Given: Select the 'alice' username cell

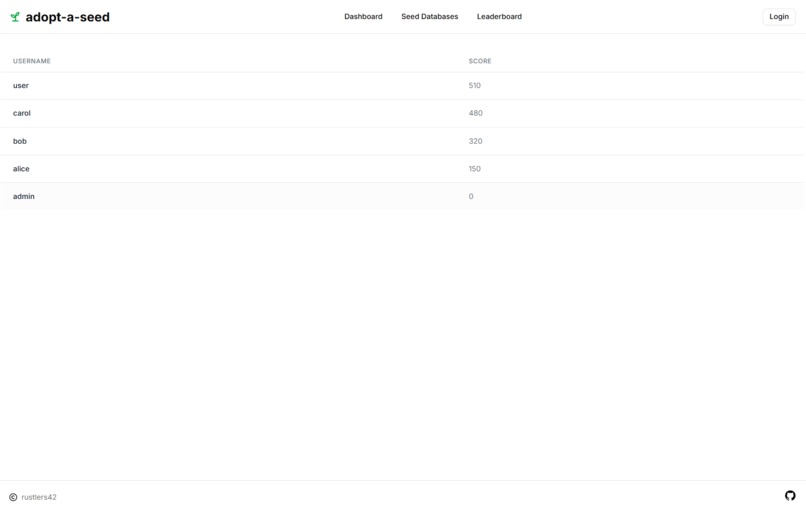Looking at the screenshot, I should pos(21,169).
